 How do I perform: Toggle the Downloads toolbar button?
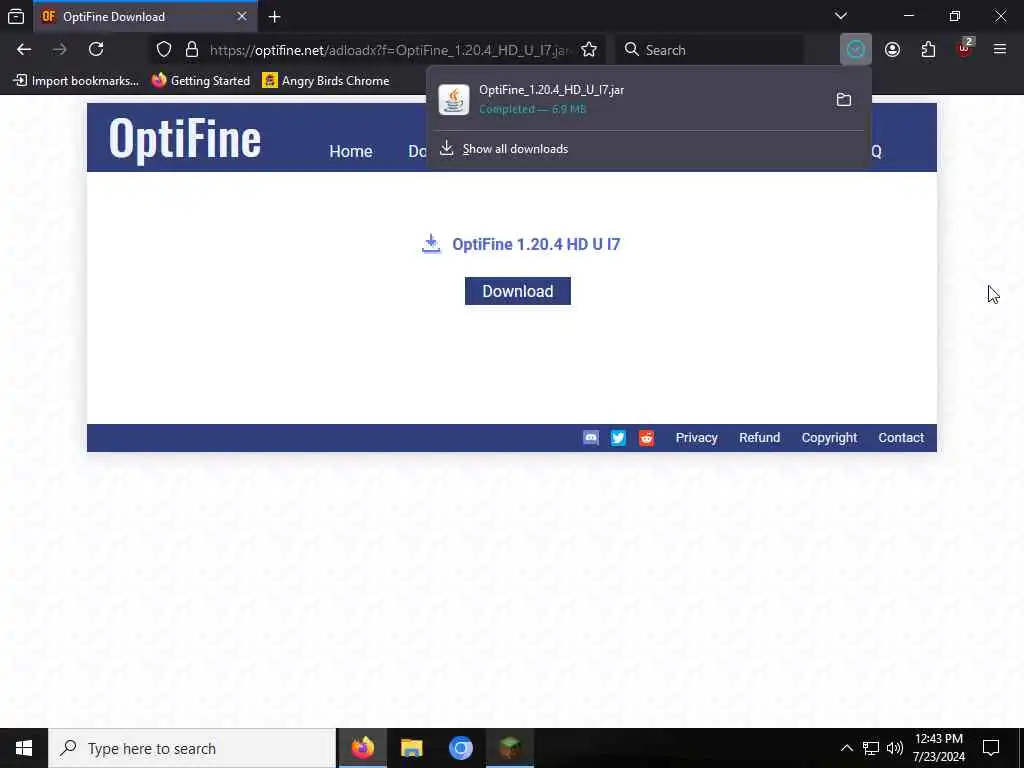tap(856, 50)
